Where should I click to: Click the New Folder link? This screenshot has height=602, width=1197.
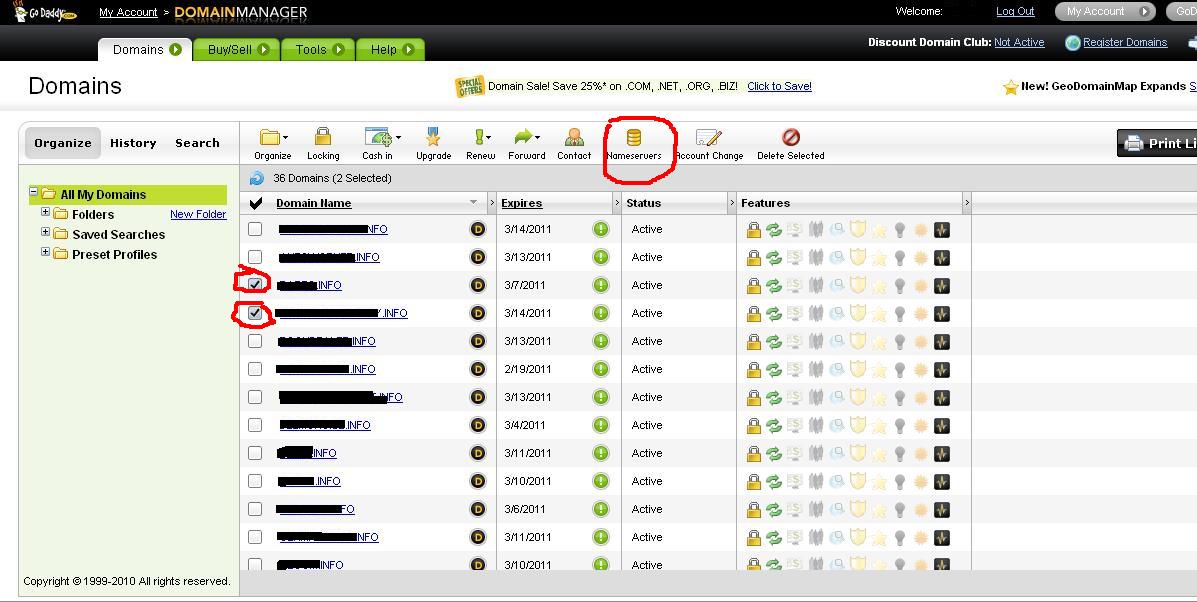[198, 214]
